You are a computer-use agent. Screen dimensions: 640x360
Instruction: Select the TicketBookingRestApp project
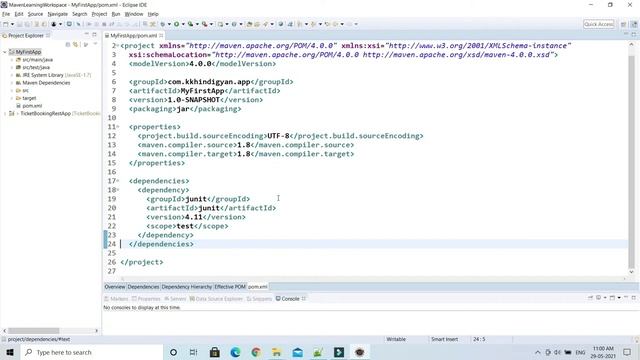[45, 113]
